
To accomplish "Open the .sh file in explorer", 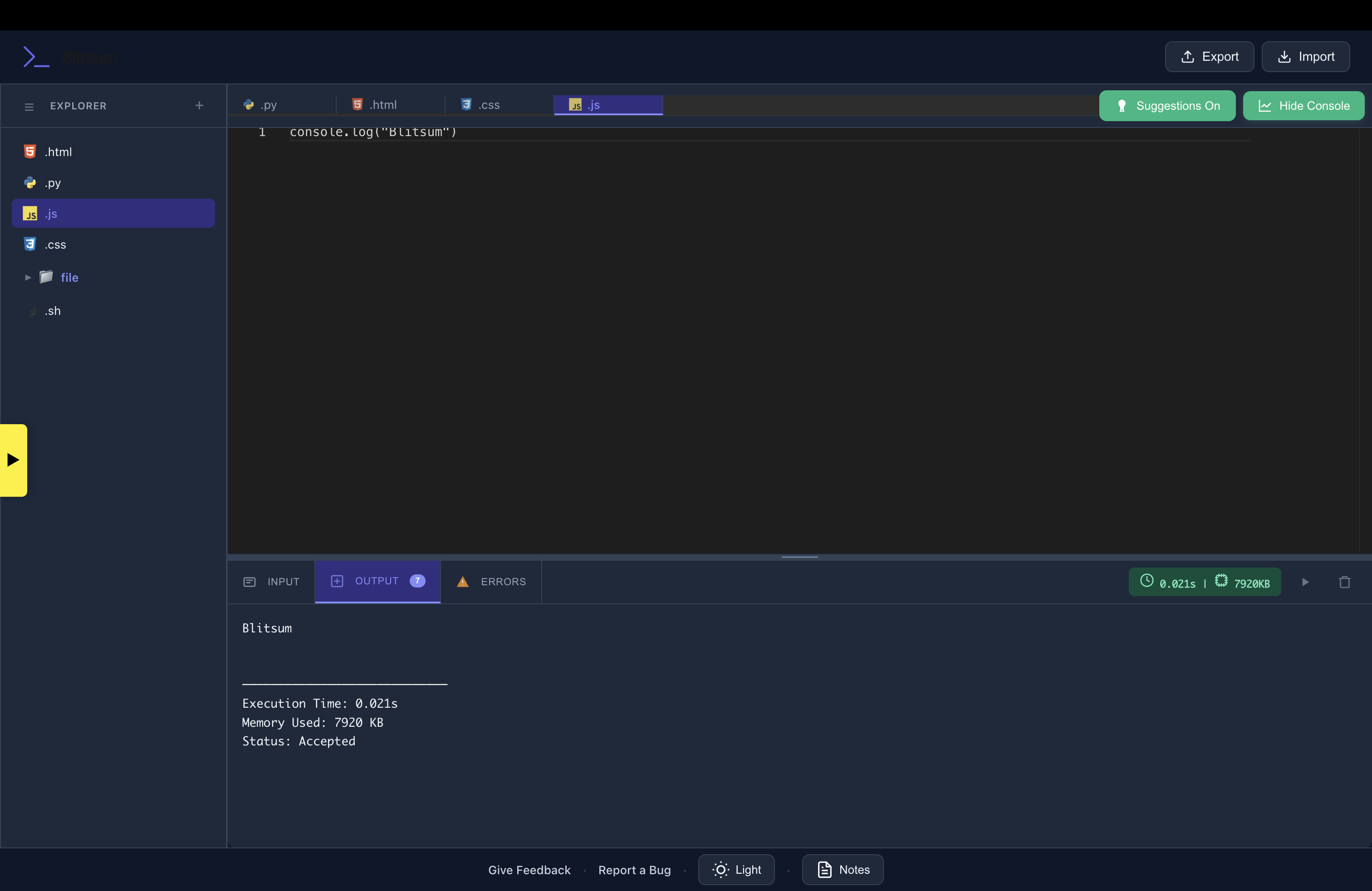I will 53,311.
